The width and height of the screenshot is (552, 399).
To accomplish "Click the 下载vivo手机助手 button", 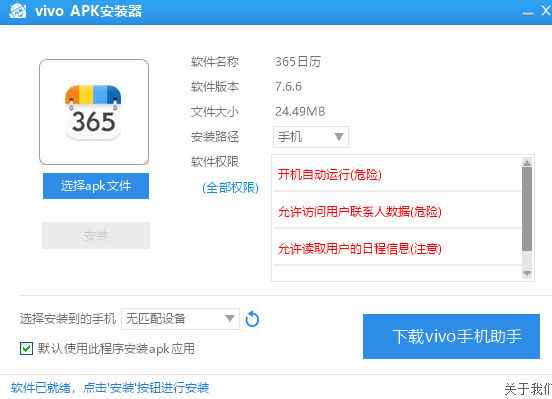I will click(x=451, y=336).
